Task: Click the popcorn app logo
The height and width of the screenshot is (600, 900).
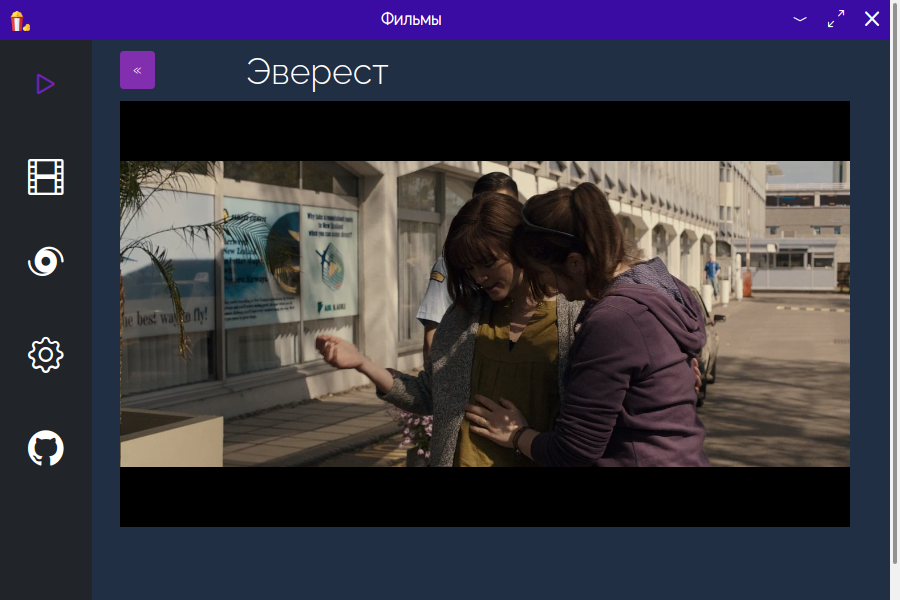Action: click(x=19, y=21)
